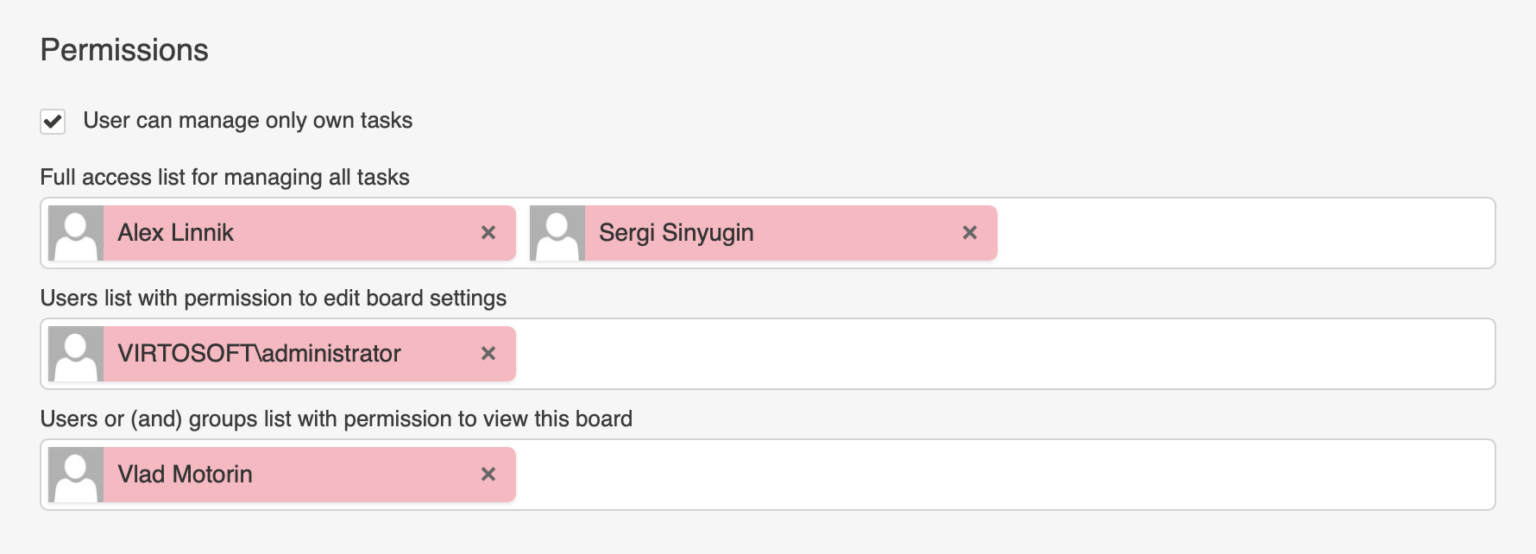1536x554 pixels.
Task: Click the "Users or (and) groups list" label
Action: (336, 419)
